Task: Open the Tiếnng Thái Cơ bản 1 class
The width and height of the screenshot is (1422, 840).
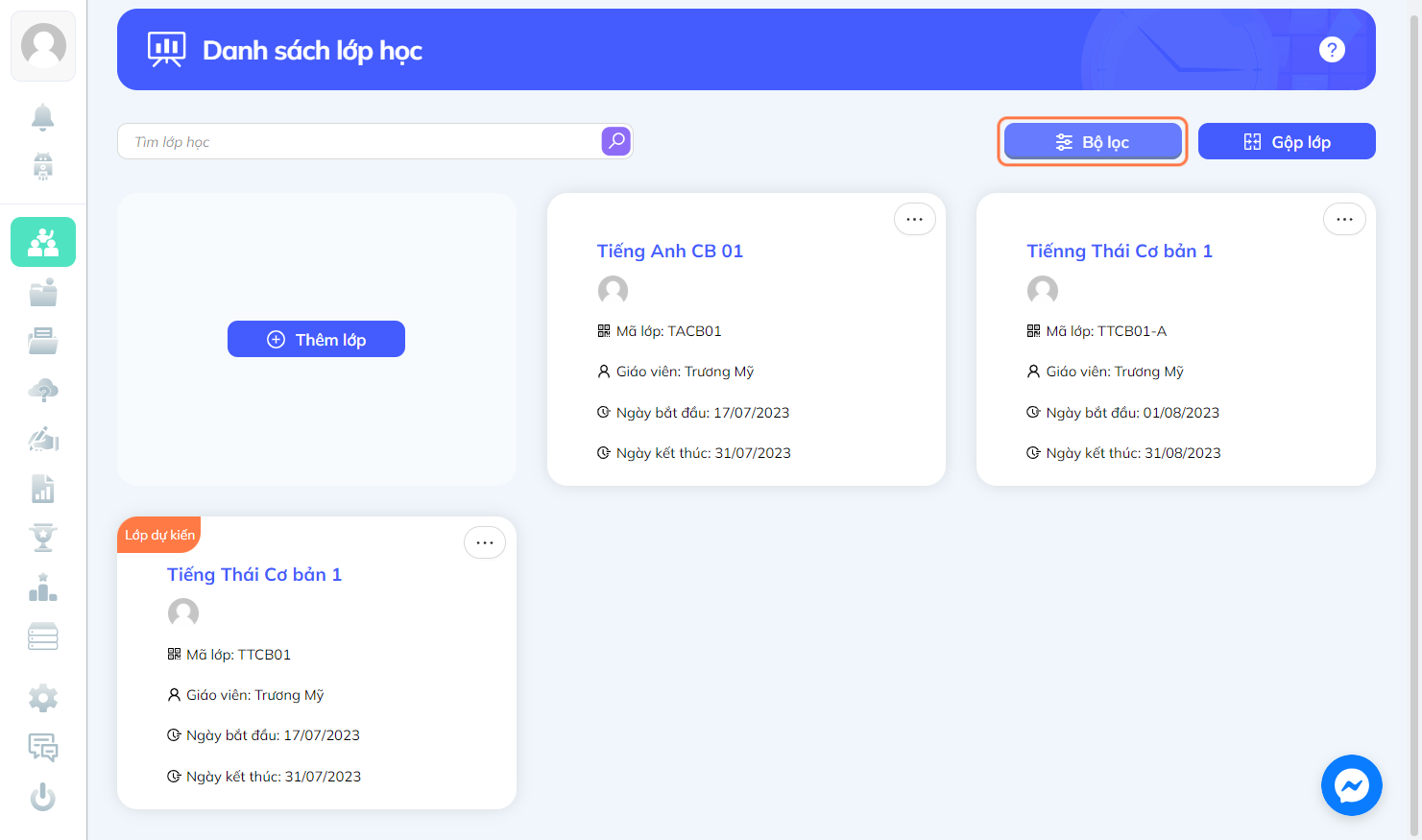Action: (x=1120, y=251)
